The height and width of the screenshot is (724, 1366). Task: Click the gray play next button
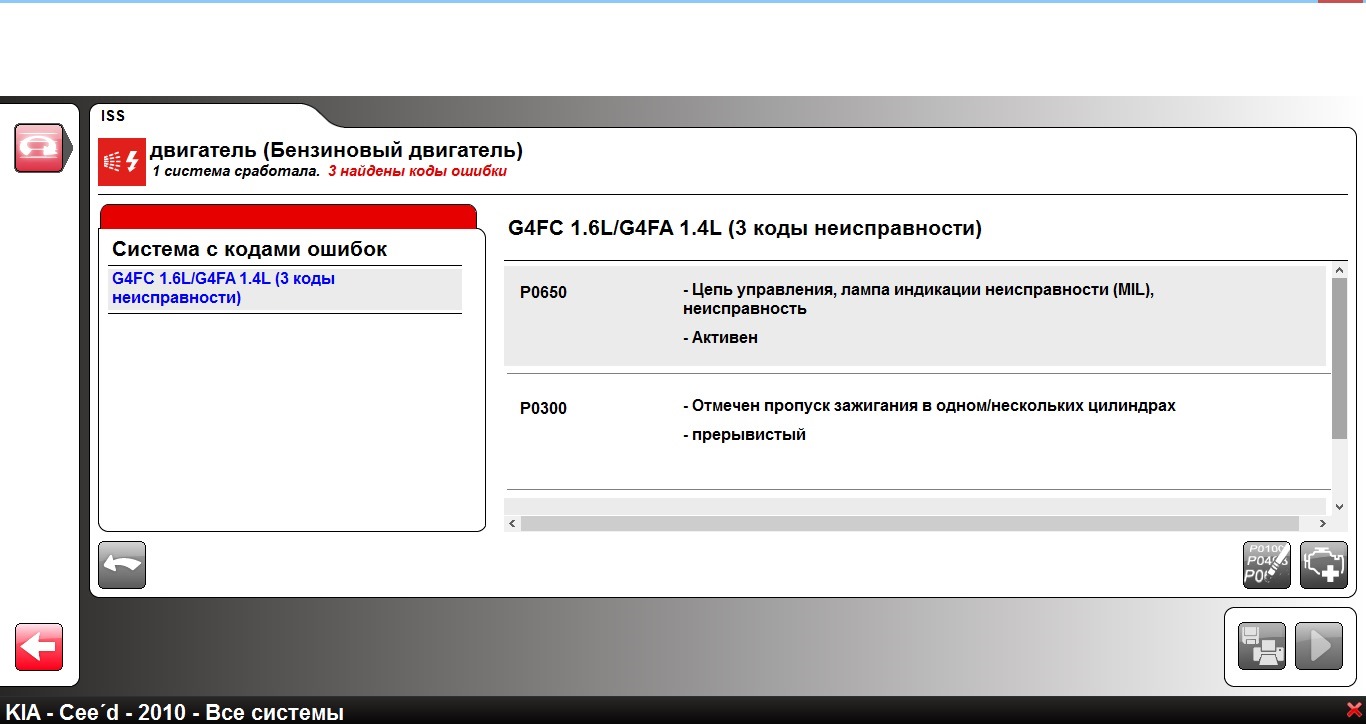click(x=1319, y=646)
